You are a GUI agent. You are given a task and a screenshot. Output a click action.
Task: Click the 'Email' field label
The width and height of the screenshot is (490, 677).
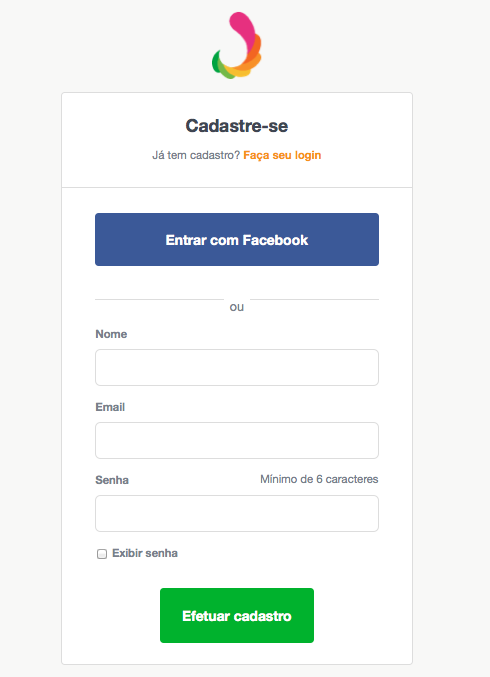point(110,407)
